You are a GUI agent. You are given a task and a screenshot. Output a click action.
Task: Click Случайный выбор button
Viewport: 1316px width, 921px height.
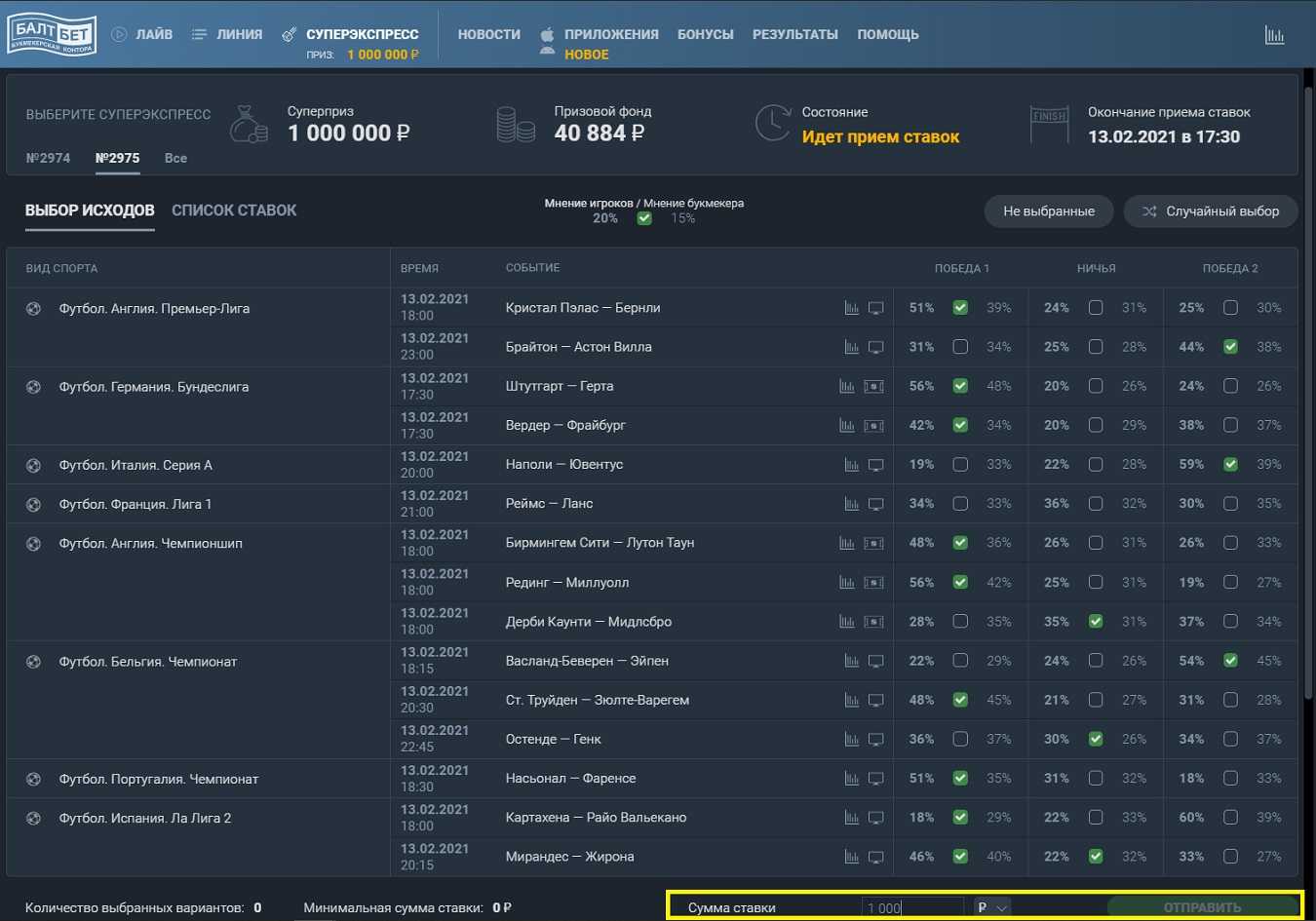[1211, 211]
